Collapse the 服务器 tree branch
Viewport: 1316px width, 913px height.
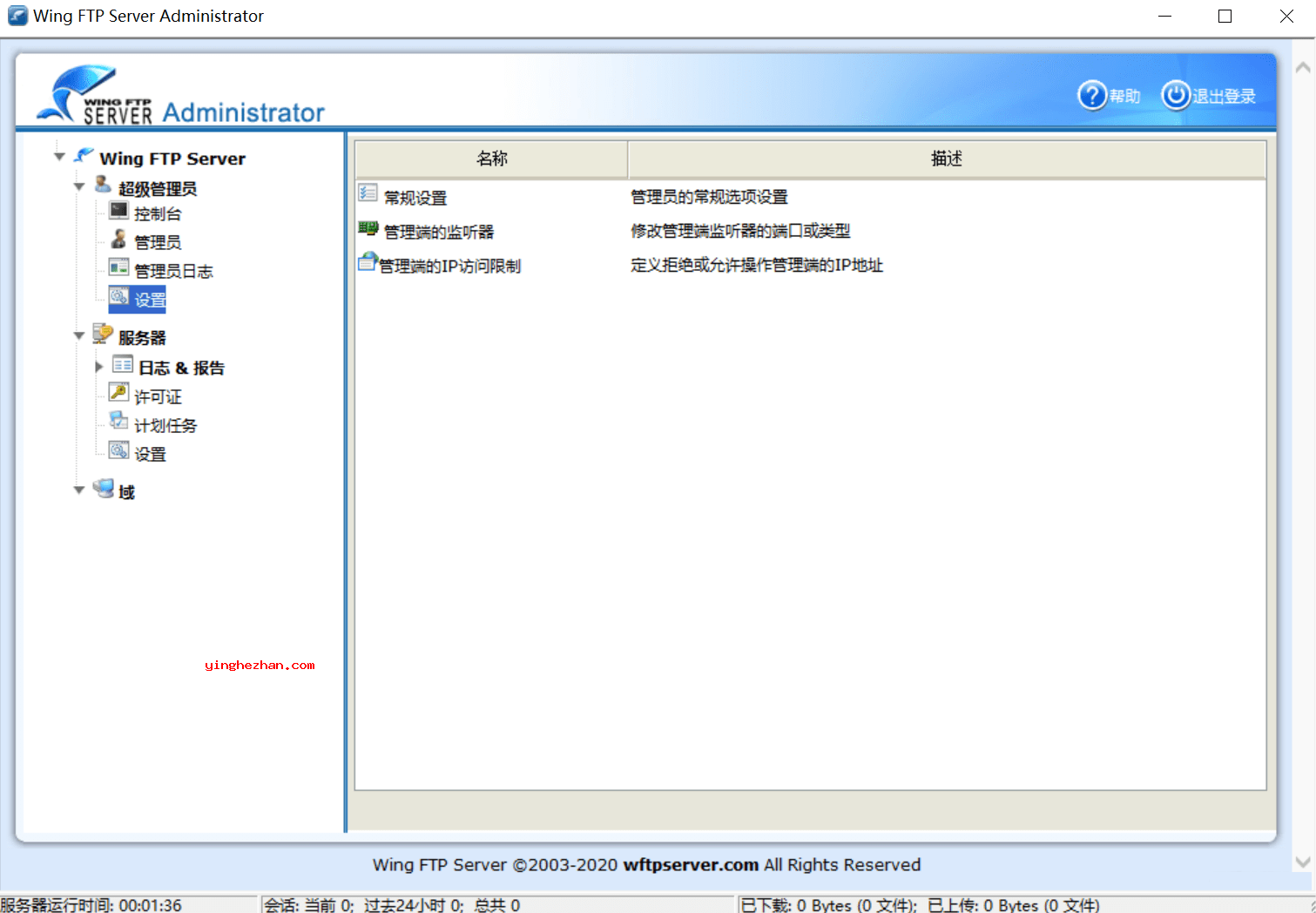click(x=78, y=335)
